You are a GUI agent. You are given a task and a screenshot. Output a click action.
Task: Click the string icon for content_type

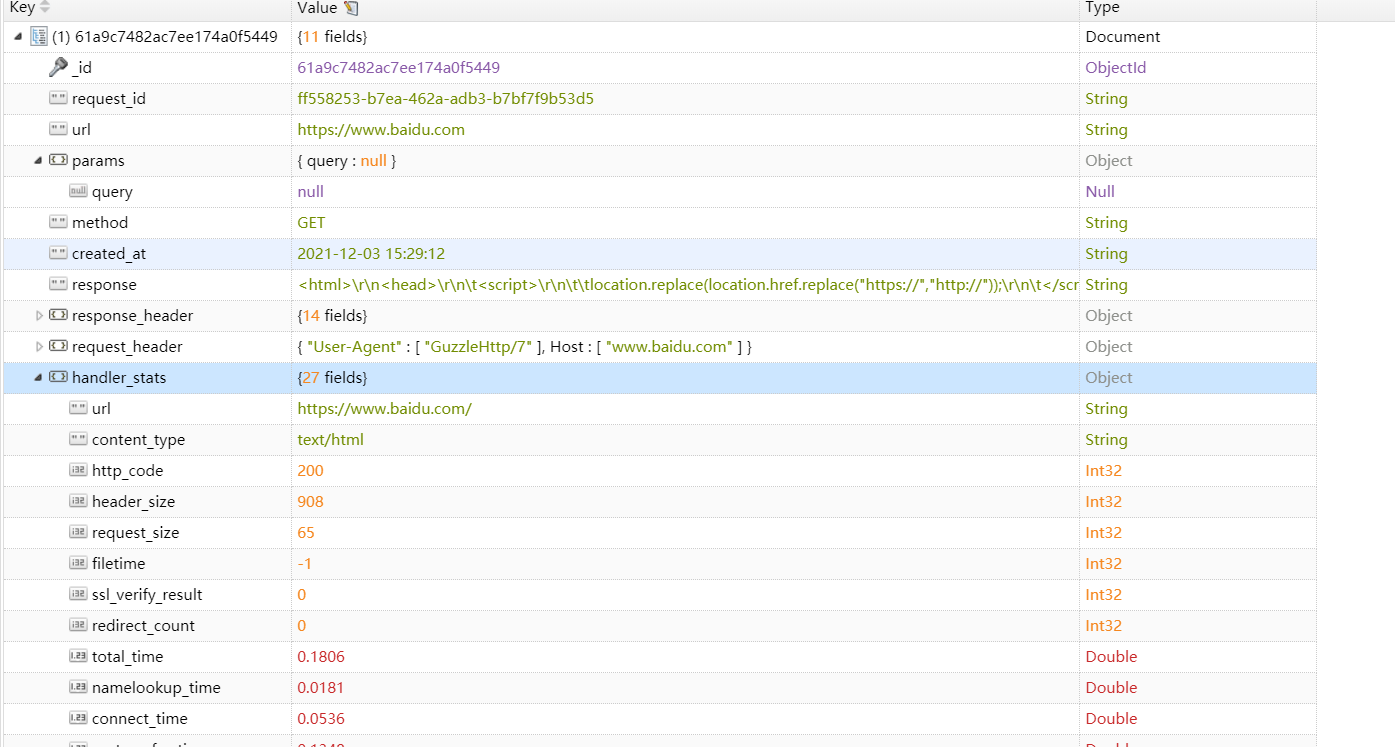coord(78,440)
